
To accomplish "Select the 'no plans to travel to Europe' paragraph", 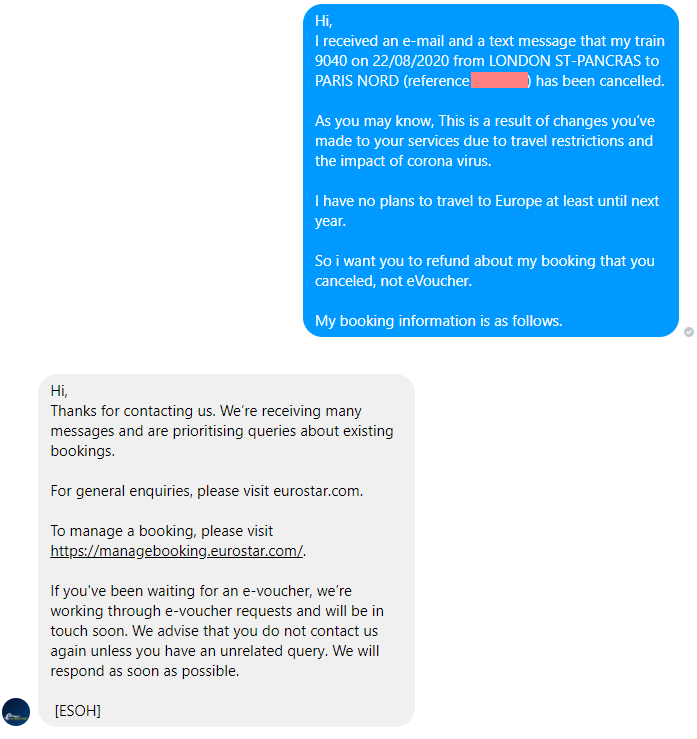I will tap(487, 211).
